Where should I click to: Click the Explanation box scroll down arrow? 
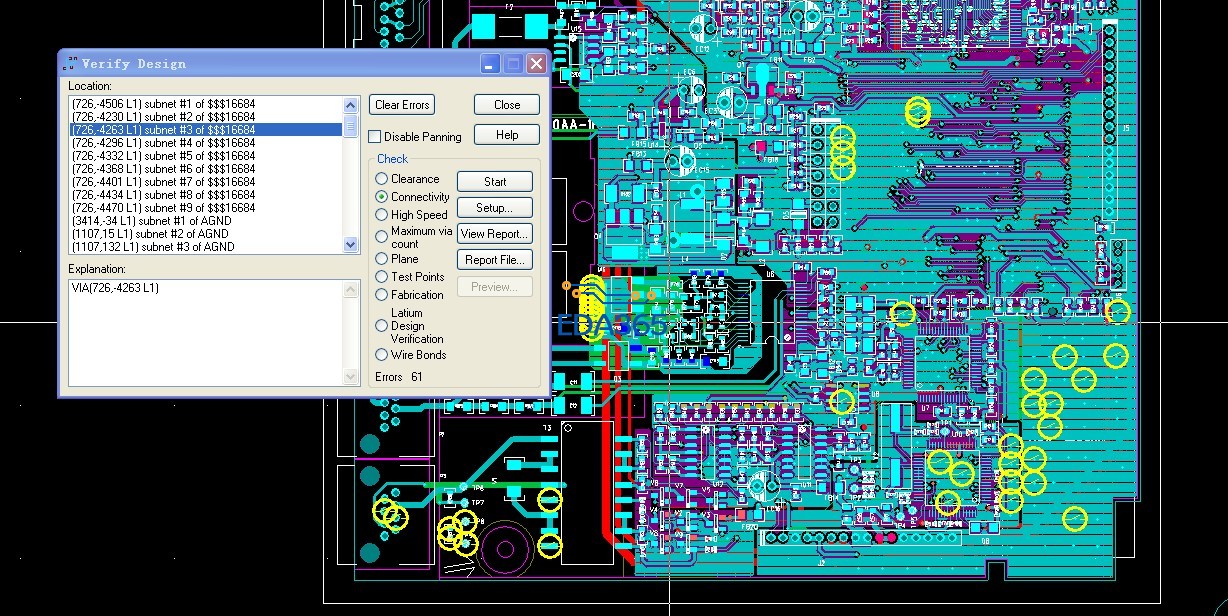tap(351, 377)
